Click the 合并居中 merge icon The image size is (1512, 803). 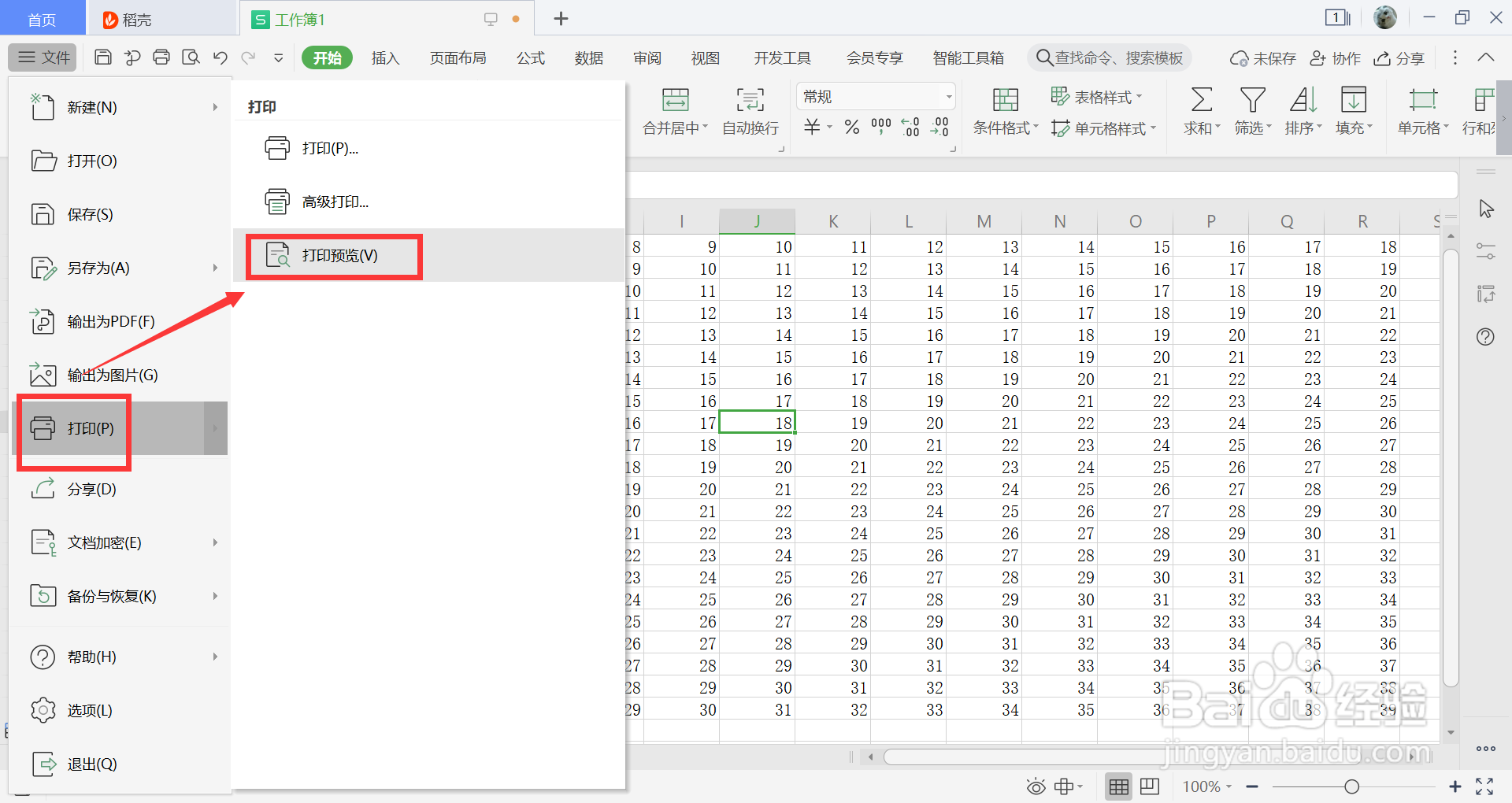pos(675,100)
